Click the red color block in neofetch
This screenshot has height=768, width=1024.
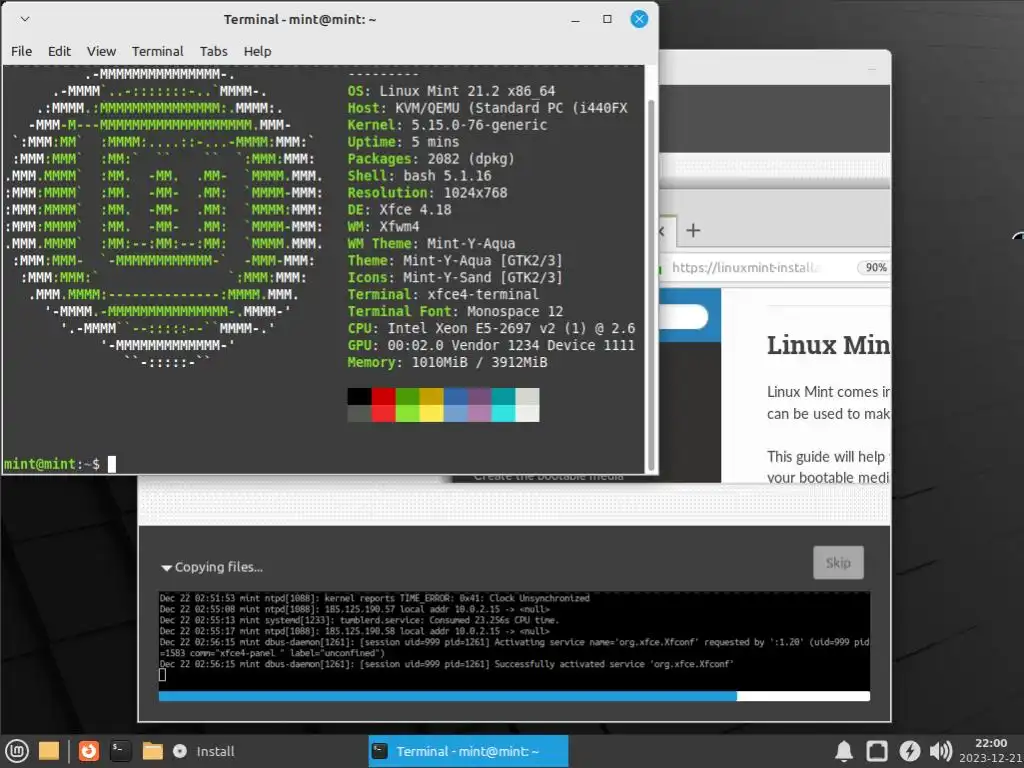[383, 396]
